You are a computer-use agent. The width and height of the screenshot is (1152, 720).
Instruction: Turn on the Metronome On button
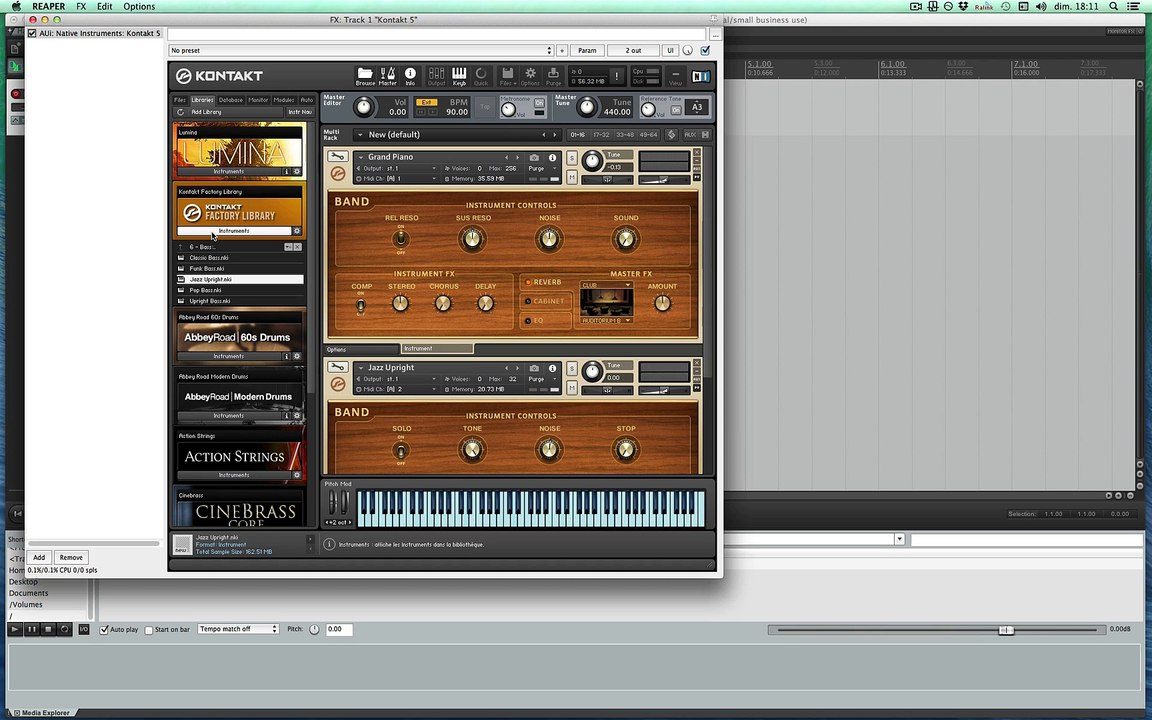click(539, 103)
